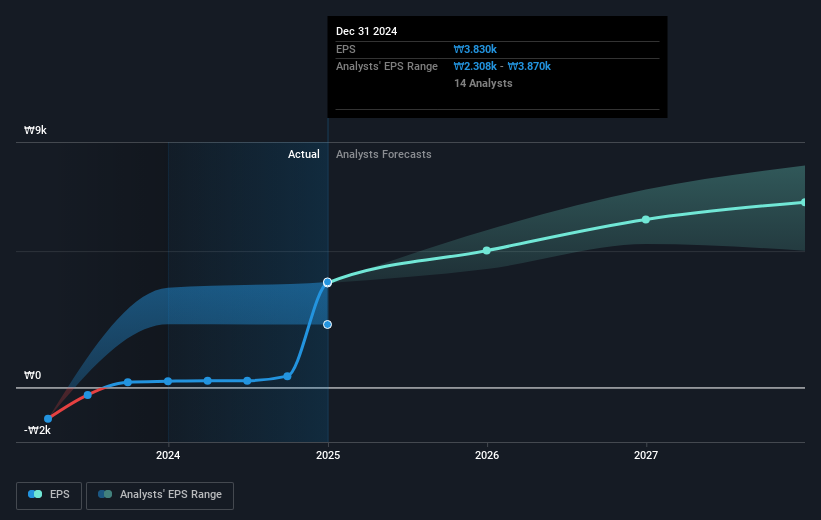This screenshot has height=520, width=821.
Task: Toggle the EPS legend series
Action: (49, 495)
